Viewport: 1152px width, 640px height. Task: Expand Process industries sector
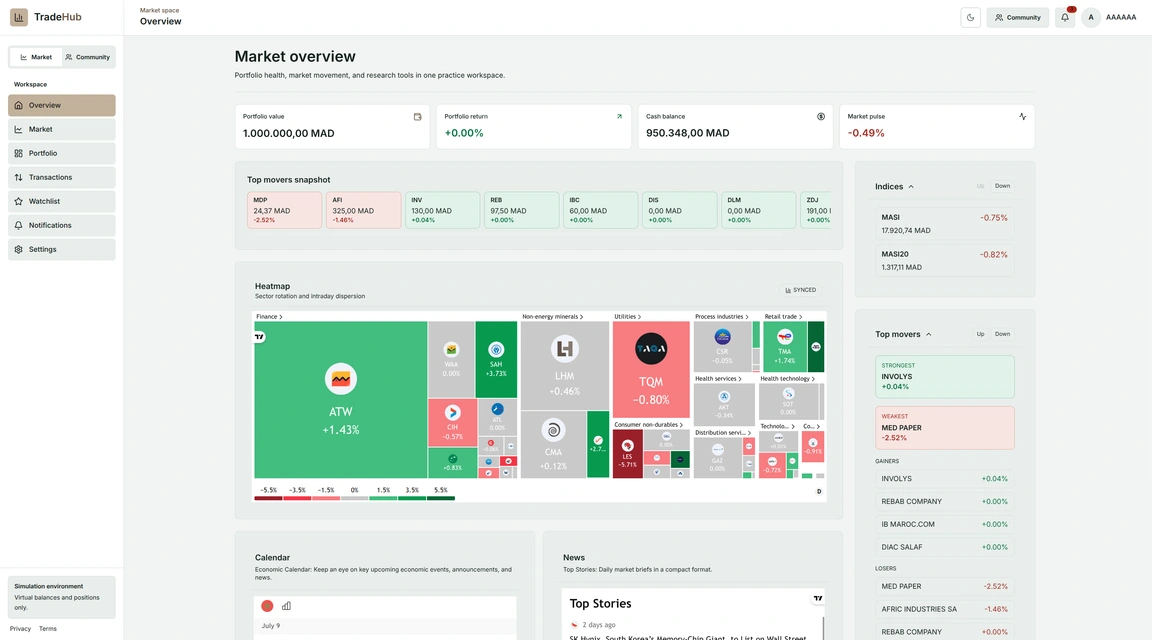721,317
